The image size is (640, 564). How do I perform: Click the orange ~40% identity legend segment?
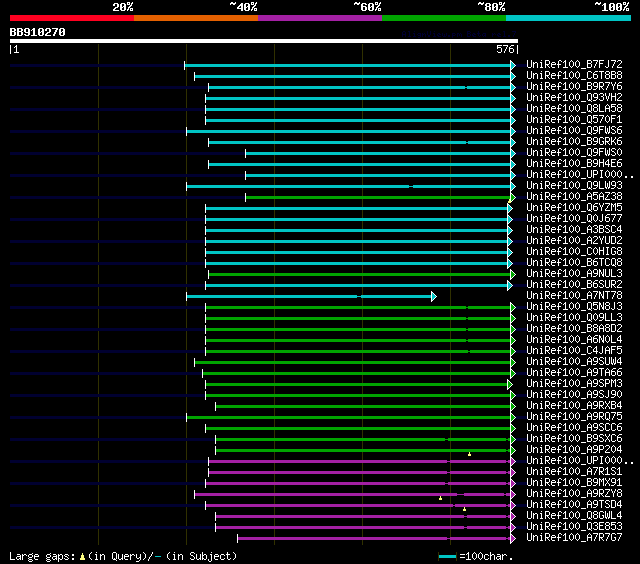pos(196,18)
